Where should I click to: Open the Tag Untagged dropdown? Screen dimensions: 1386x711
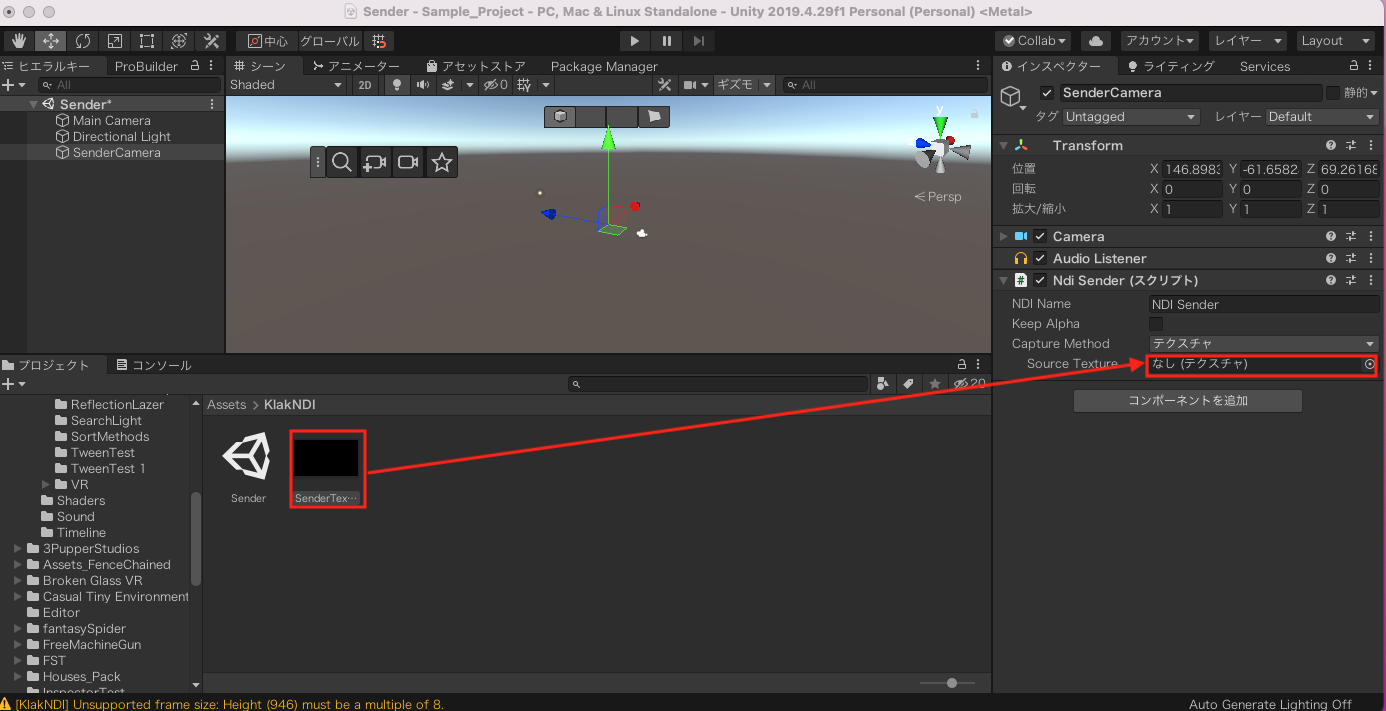pyautogui.click(x=1130, y=117)
